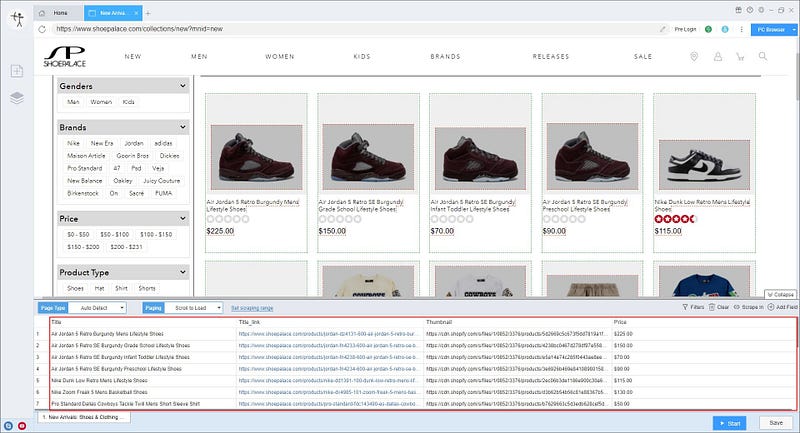Click the clock icon in title bar
The height and width of the screenshot is (433, 800).
tap(749, 10)
